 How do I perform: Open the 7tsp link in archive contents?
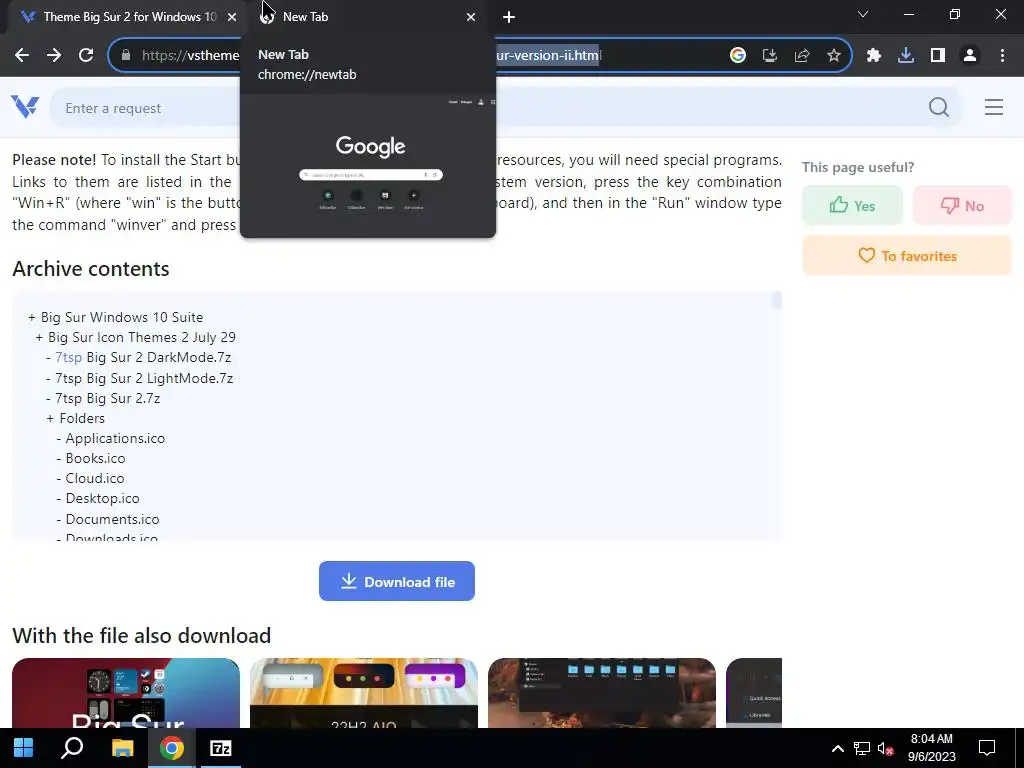(69, 357)
